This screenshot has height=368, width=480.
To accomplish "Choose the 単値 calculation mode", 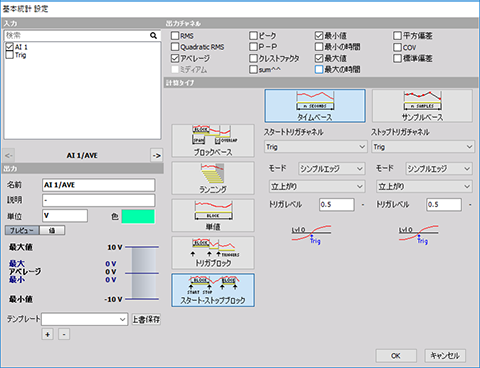I will pos(213,215).
